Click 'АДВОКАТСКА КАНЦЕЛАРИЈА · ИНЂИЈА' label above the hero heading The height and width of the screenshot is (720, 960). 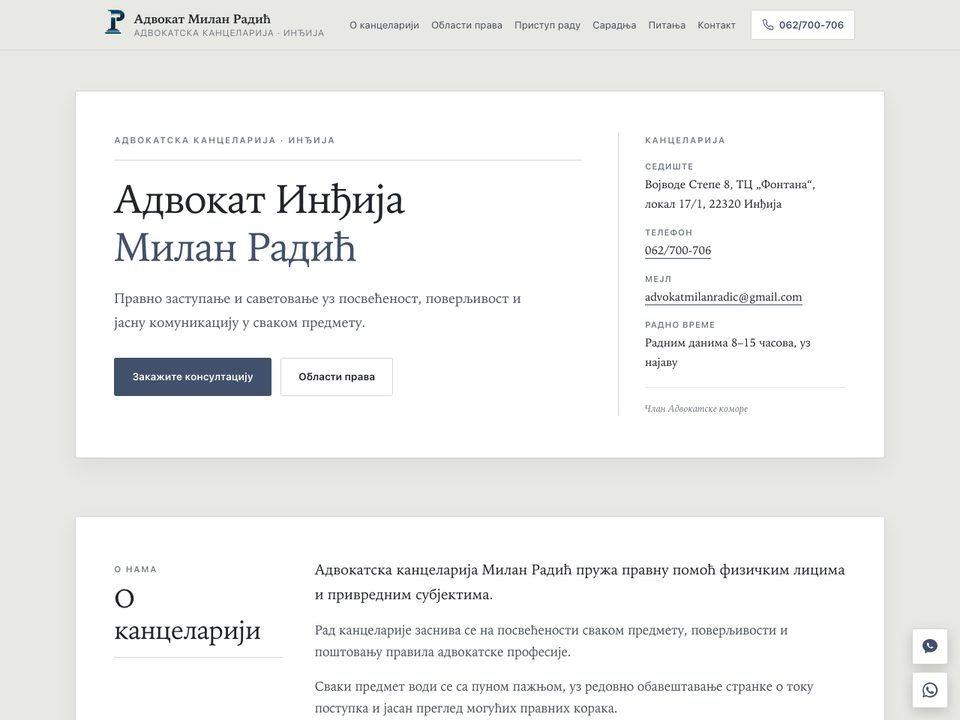click(225, 140)
